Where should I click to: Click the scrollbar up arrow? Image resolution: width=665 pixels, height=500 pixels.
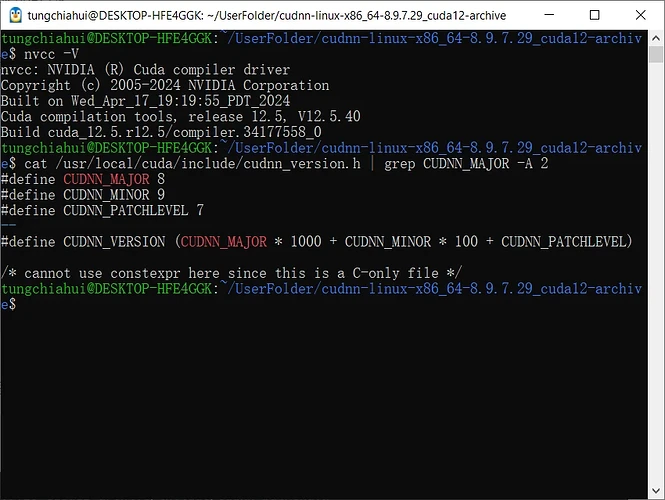point(654,39)
